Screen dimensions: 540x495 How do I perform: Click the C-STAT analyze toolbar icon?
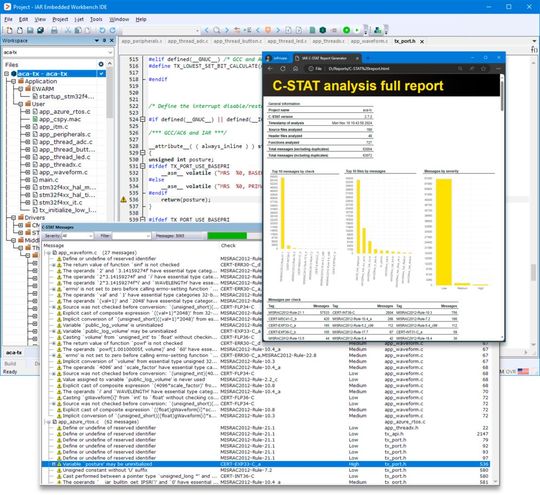point(377,30)
